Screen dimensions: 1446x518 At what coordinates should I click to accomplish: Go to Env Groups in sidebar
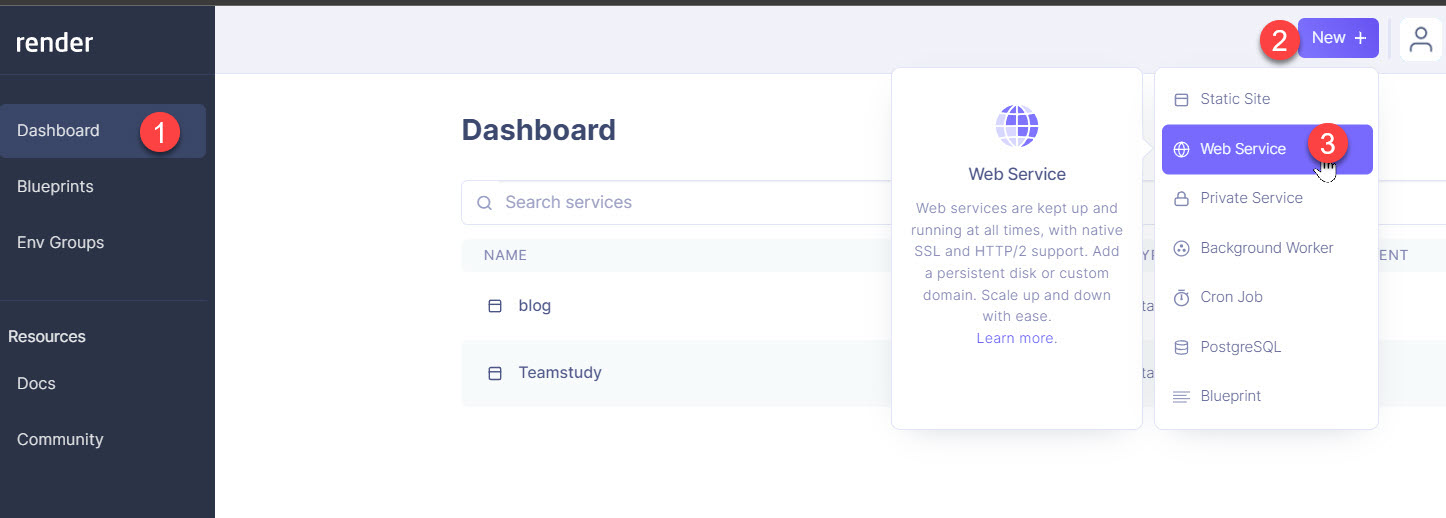(60, 243)
